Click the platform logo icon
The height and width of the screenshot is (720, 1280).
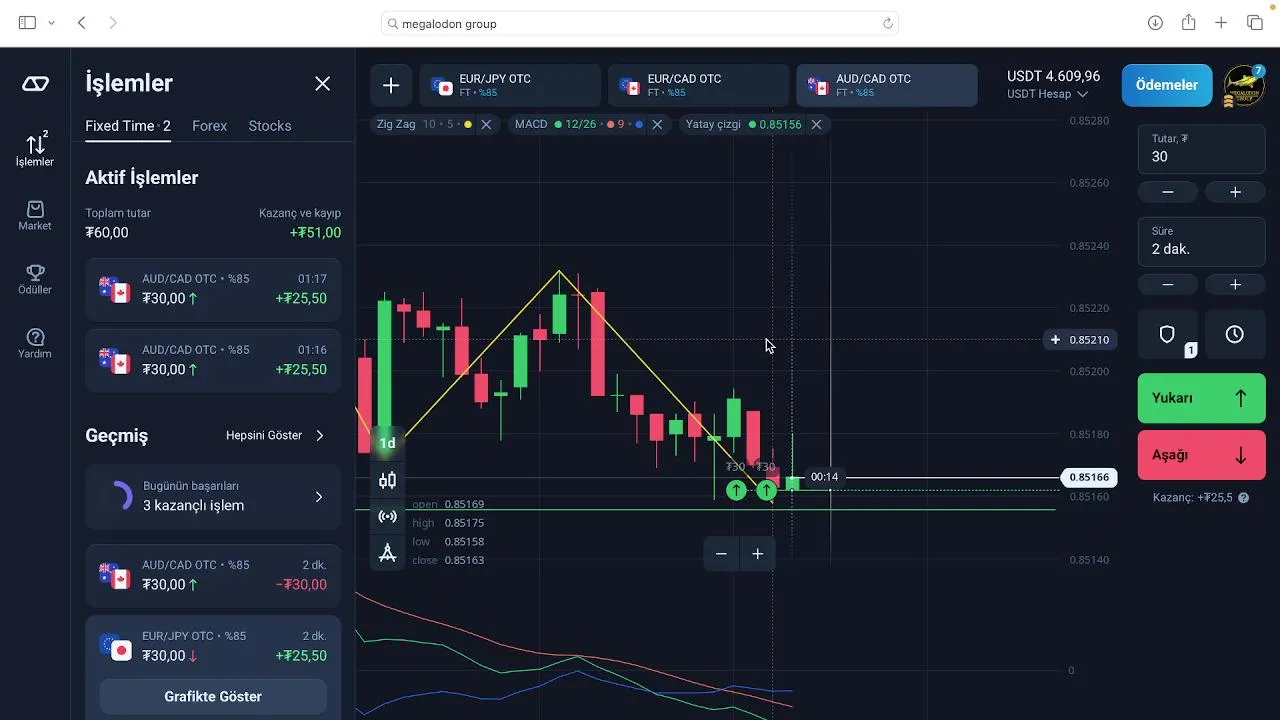[35, 84]
